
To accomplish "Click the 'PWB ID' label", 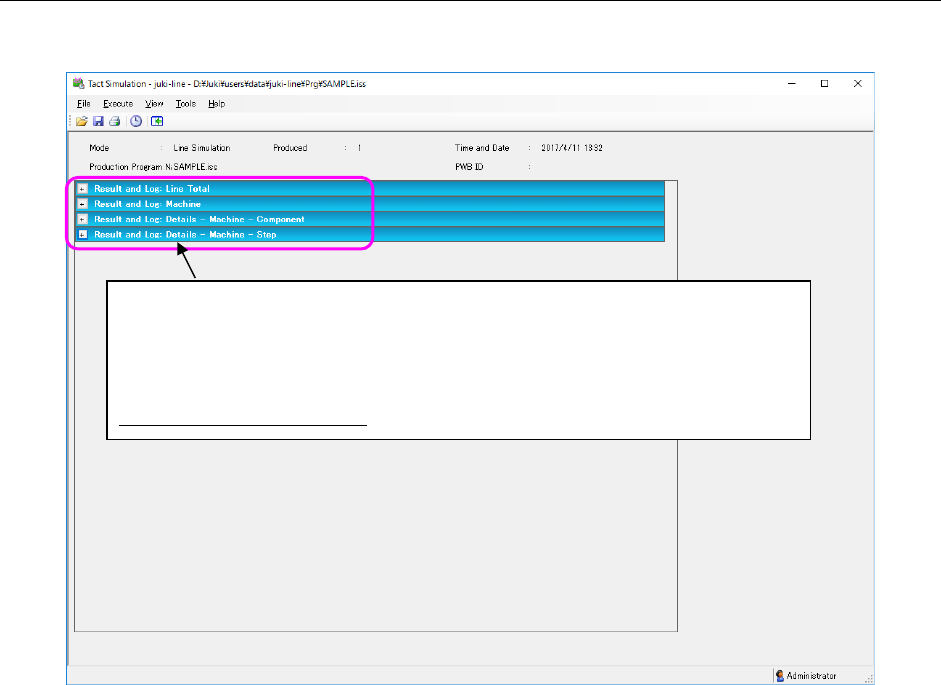I will [x=469, y=167].
